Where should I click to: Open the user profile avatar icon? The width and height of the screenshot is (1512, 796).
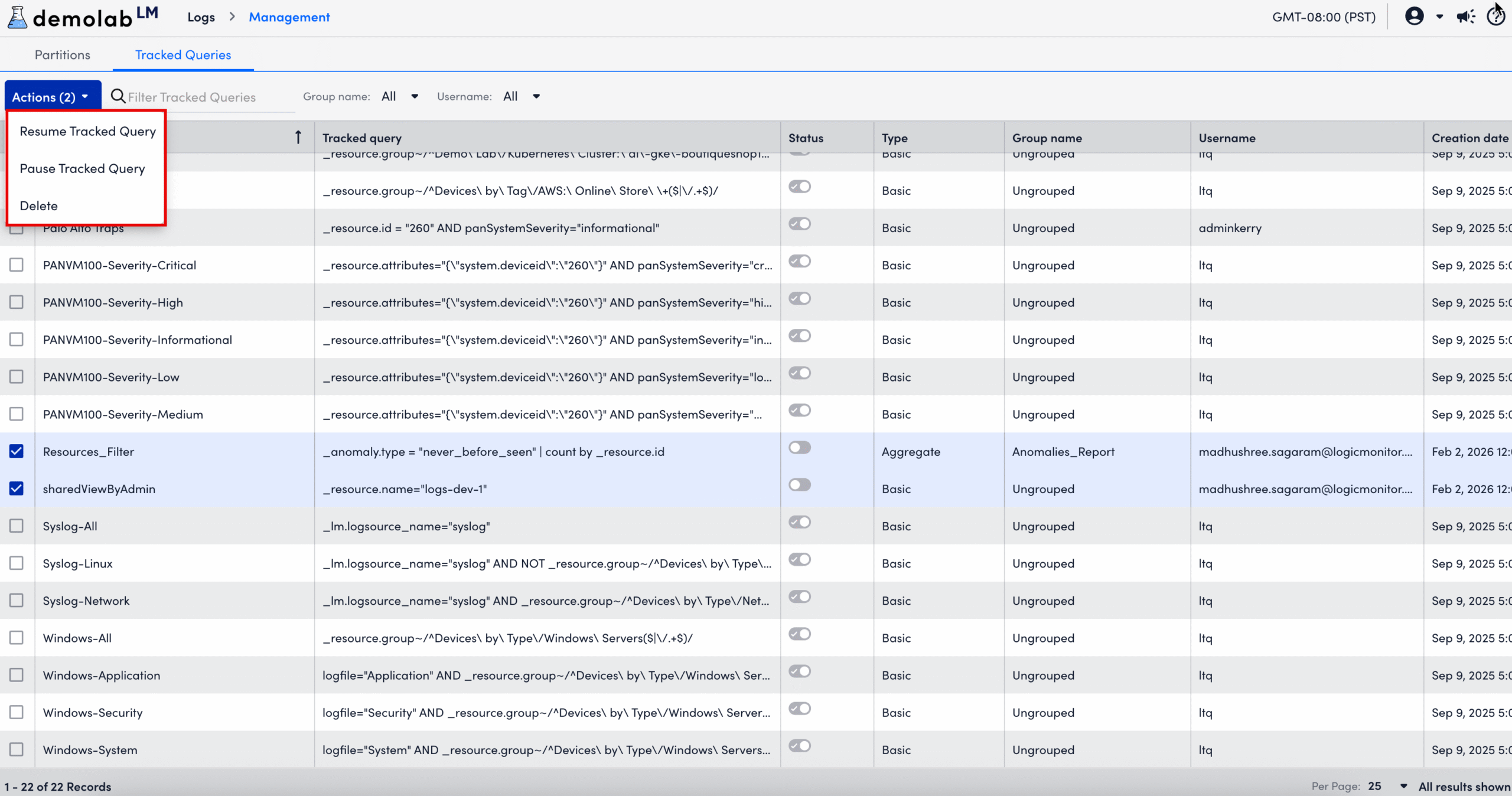tap(1415, 17)
